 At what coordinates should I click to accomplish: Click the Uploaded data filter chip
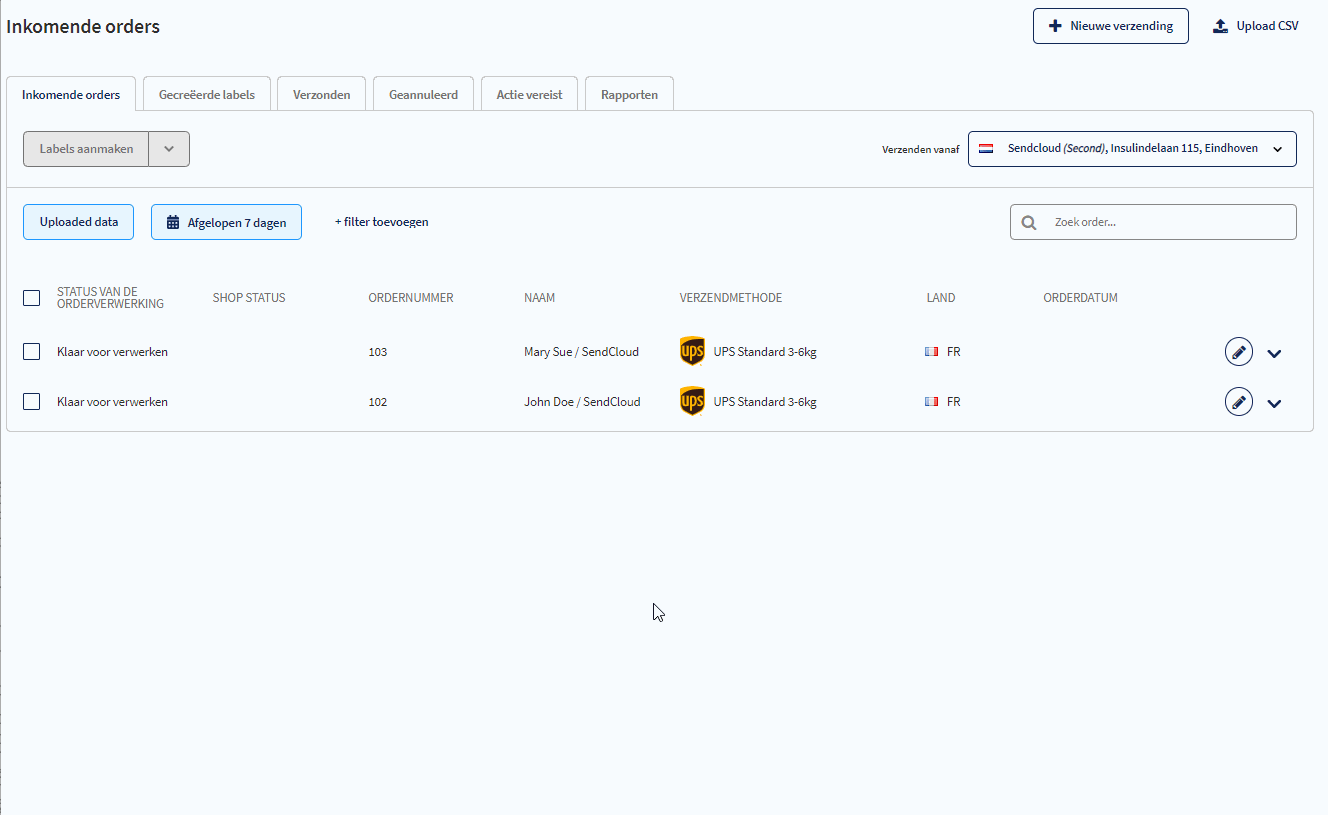(78, 222)
